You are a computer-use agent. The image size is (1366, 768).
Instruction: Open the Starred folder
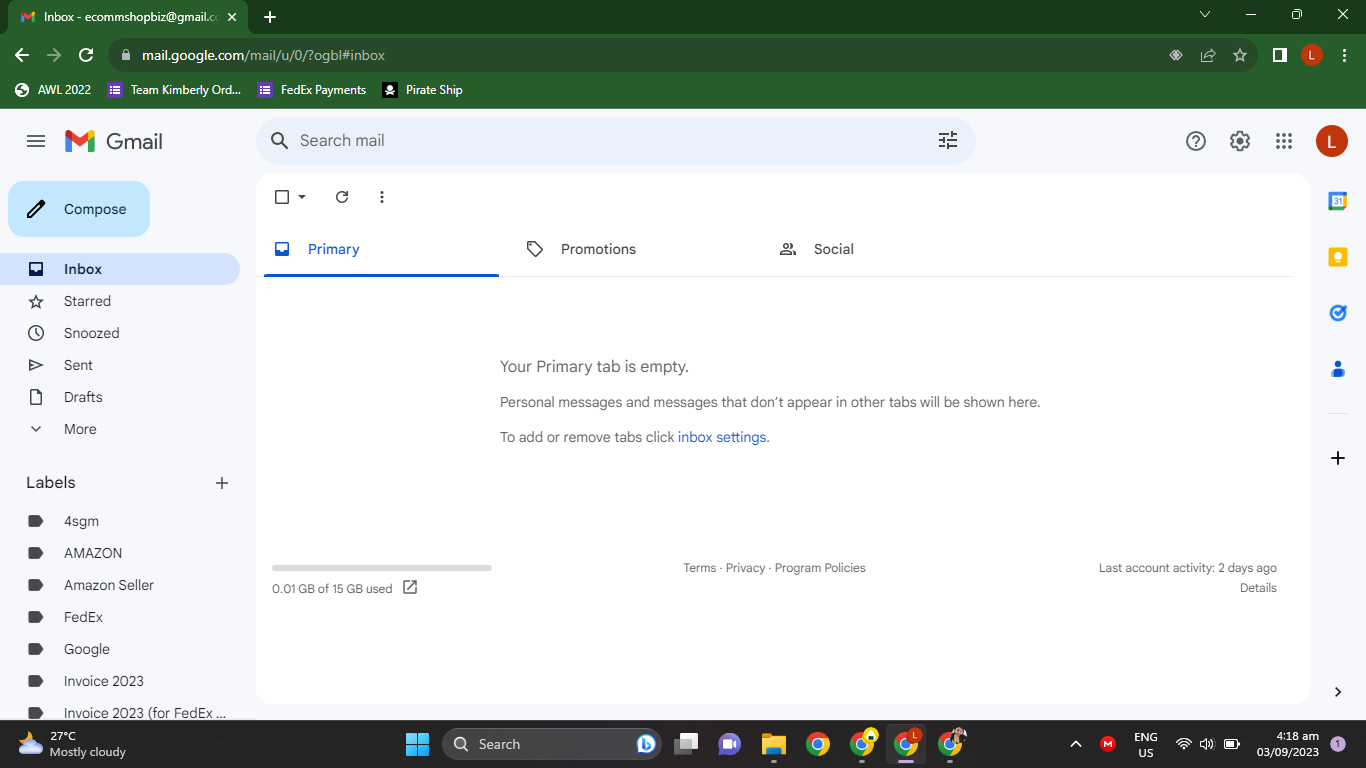click(120, 301)
